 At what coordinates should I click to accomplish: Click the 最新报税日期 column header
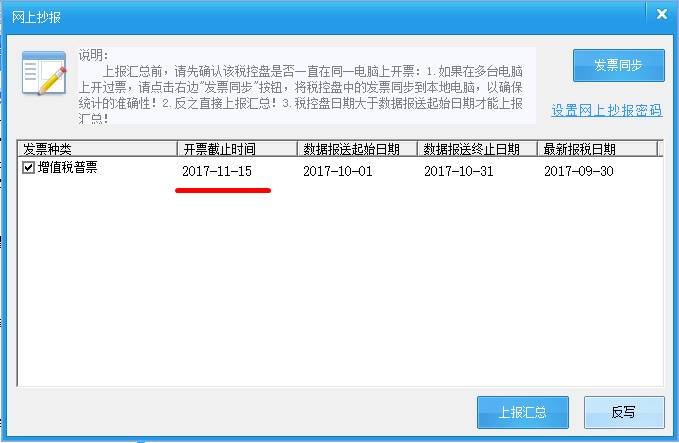(x=597, y=149)
